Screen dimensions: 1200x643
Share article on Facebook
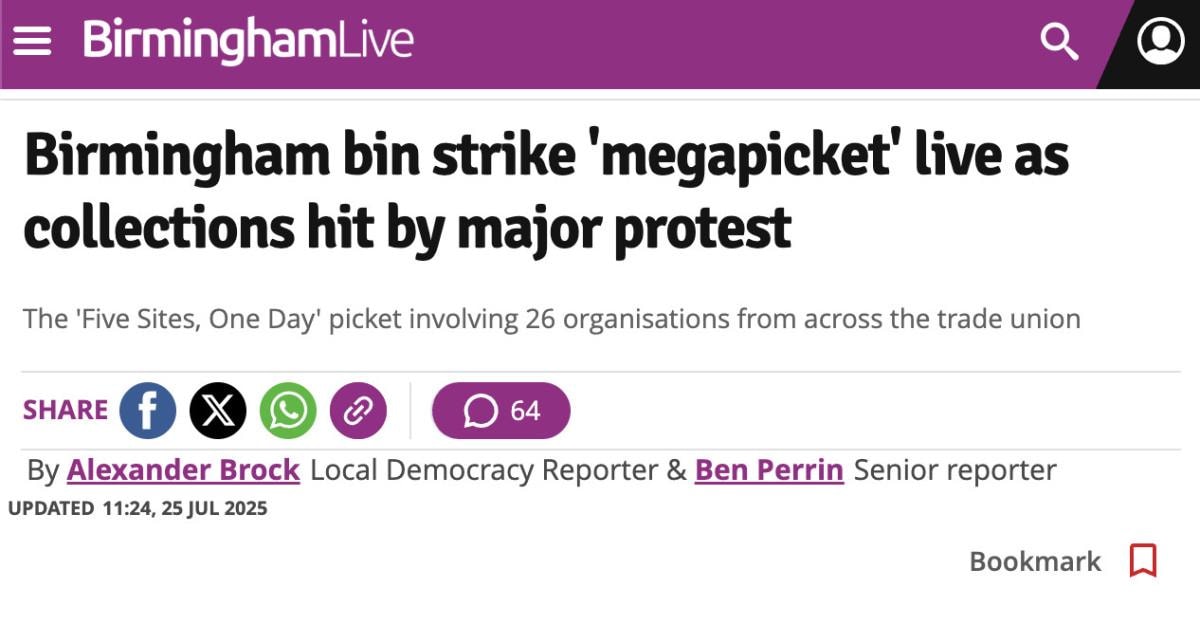(x=148, y=411)
